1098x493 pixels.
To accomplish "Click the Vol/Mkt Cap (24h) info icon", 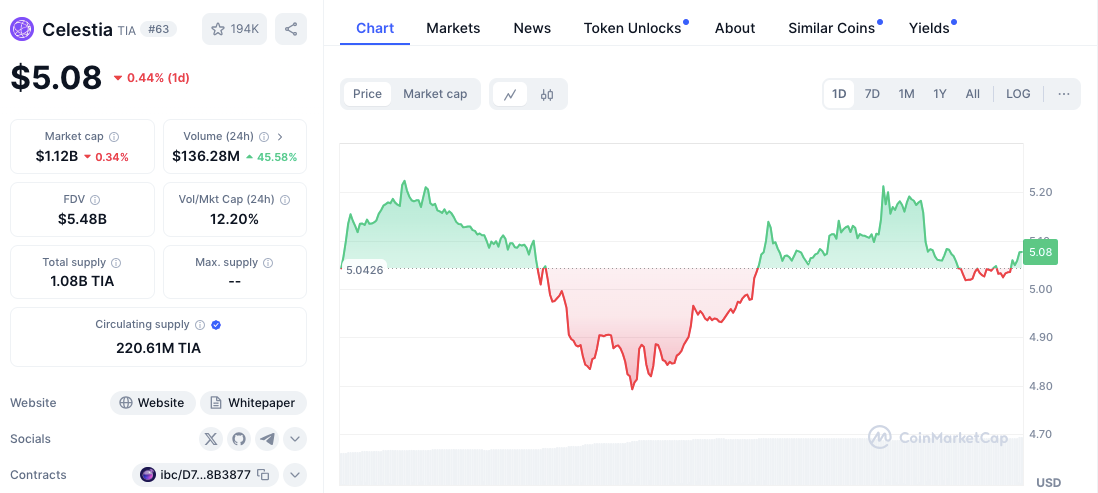I will click(285, 200).
